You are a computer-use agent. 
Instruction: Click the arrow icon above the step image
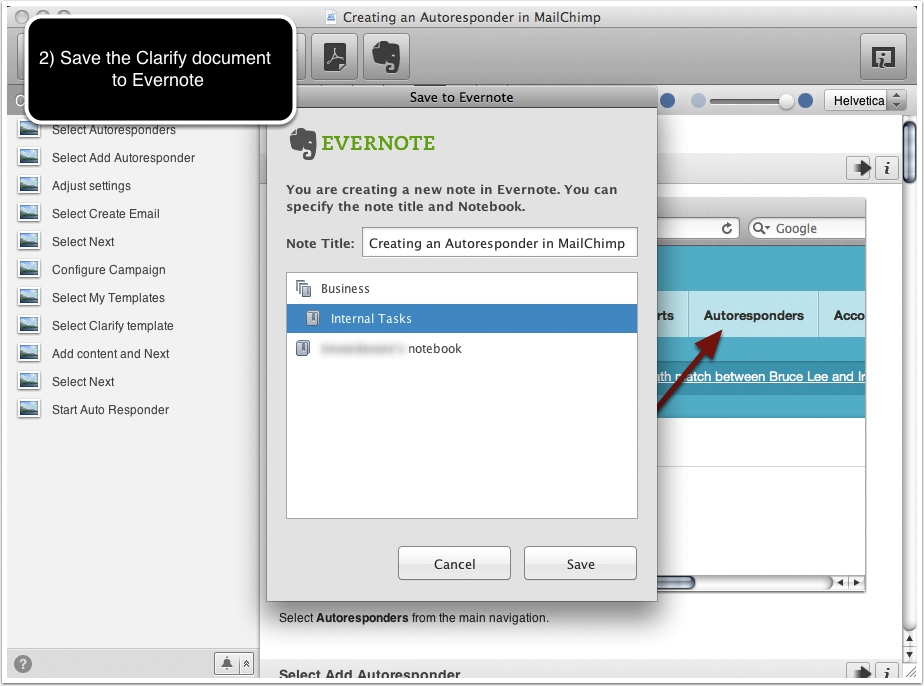860,168
